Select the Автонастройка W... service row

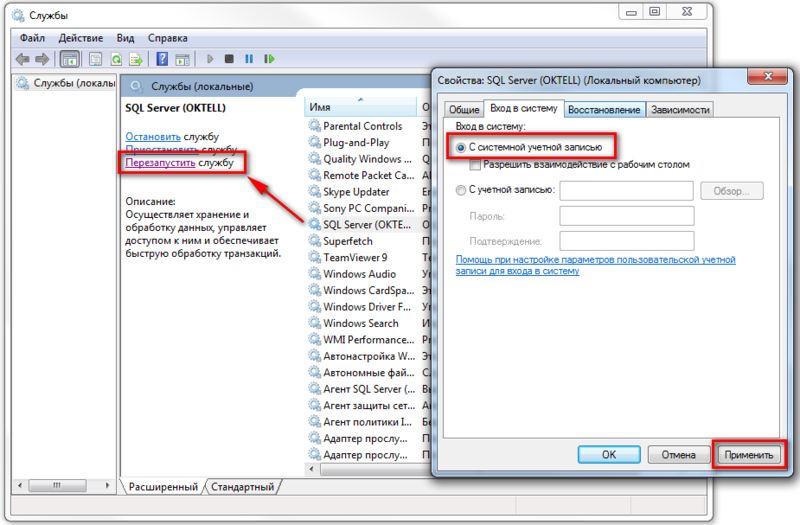tap(369, 356)
